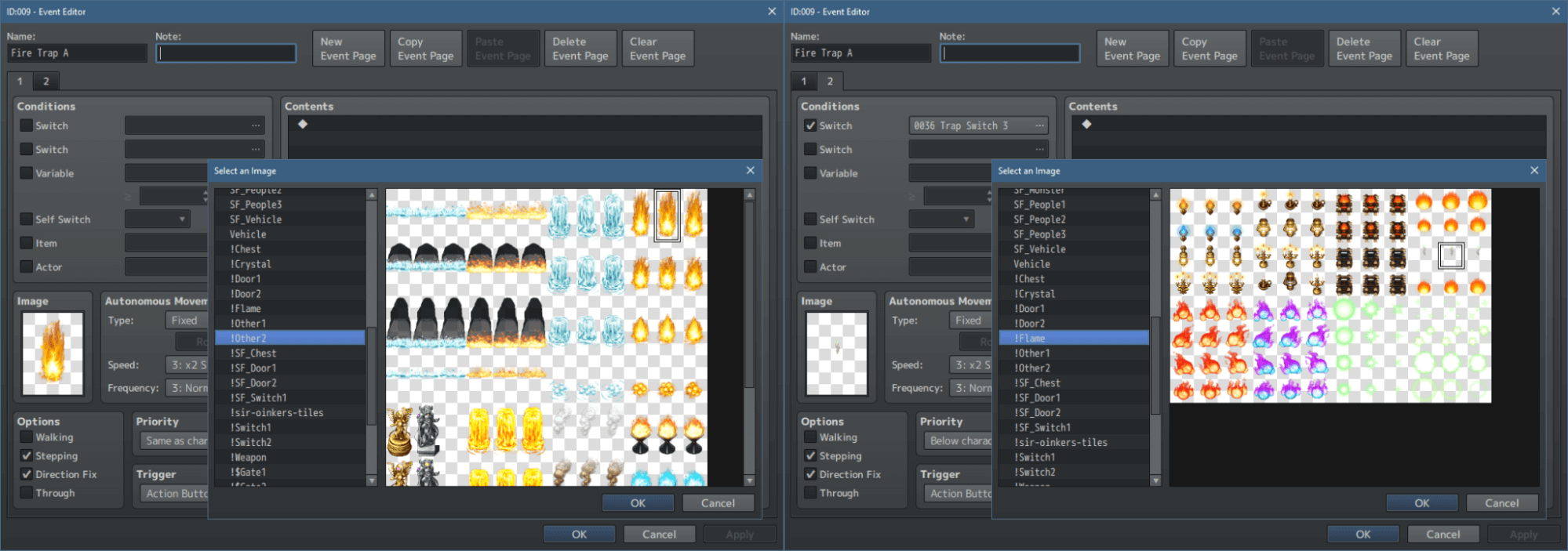
Task: Click bottom Cancel button of right Event Editor
Action: [1442, 535]
